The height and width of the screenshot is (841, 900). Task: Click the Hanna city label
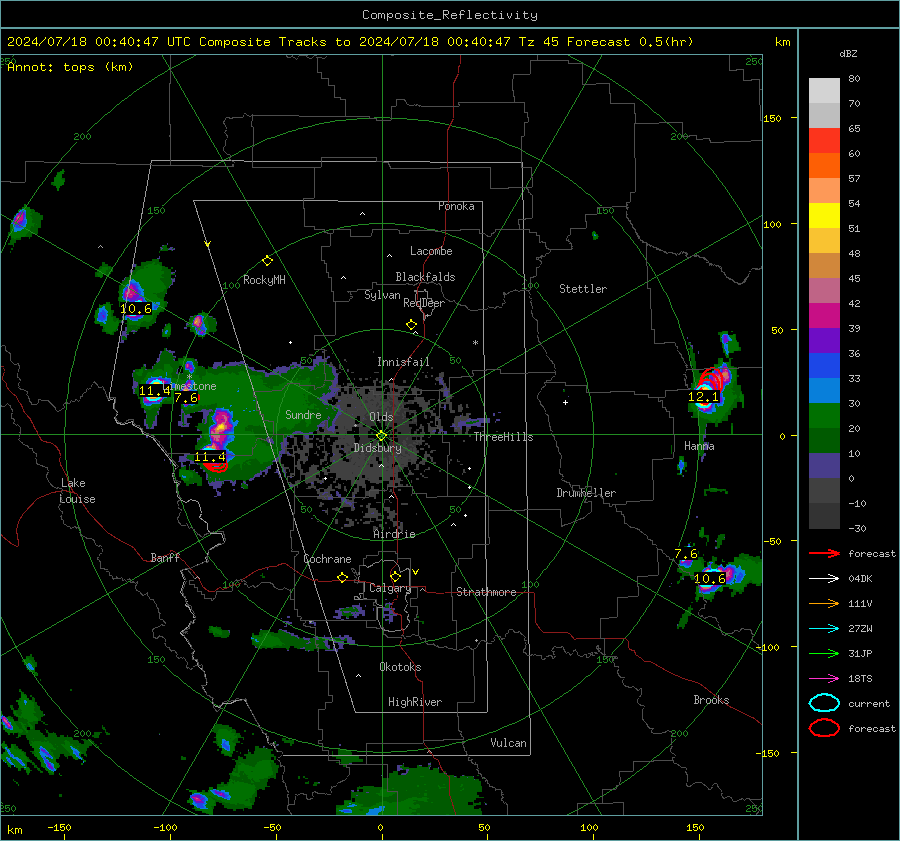[699, 446]
